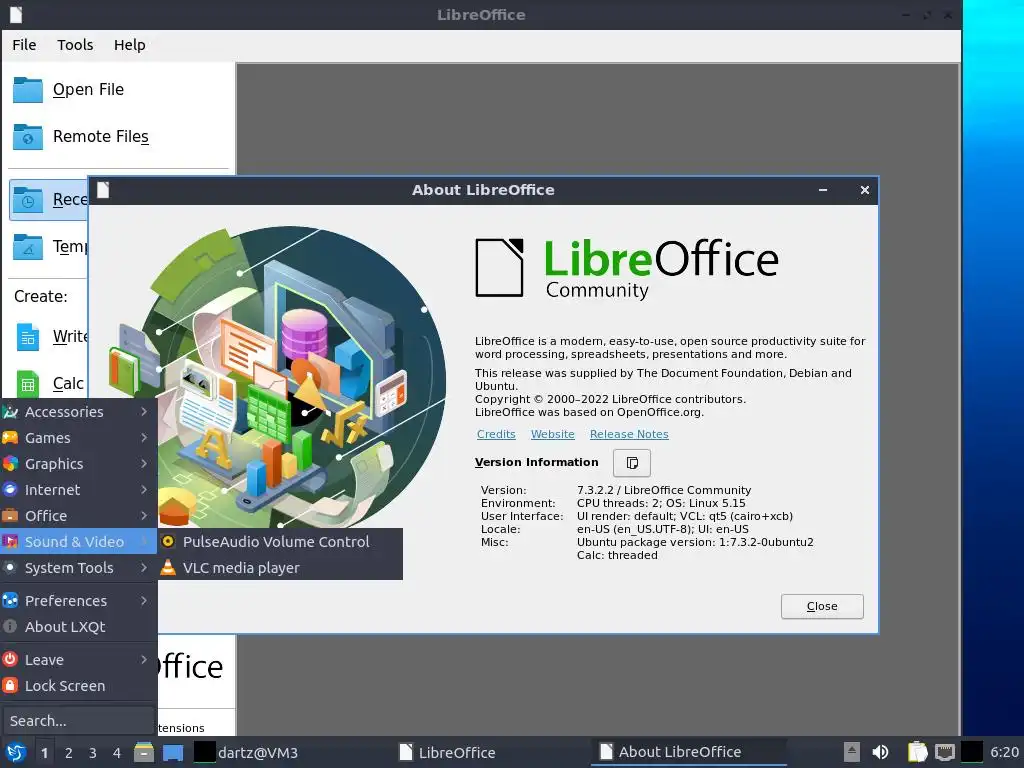The image size is (1024, 768).
Task: Switch to virtual desktop 2
Action: (x=69, y=753)
